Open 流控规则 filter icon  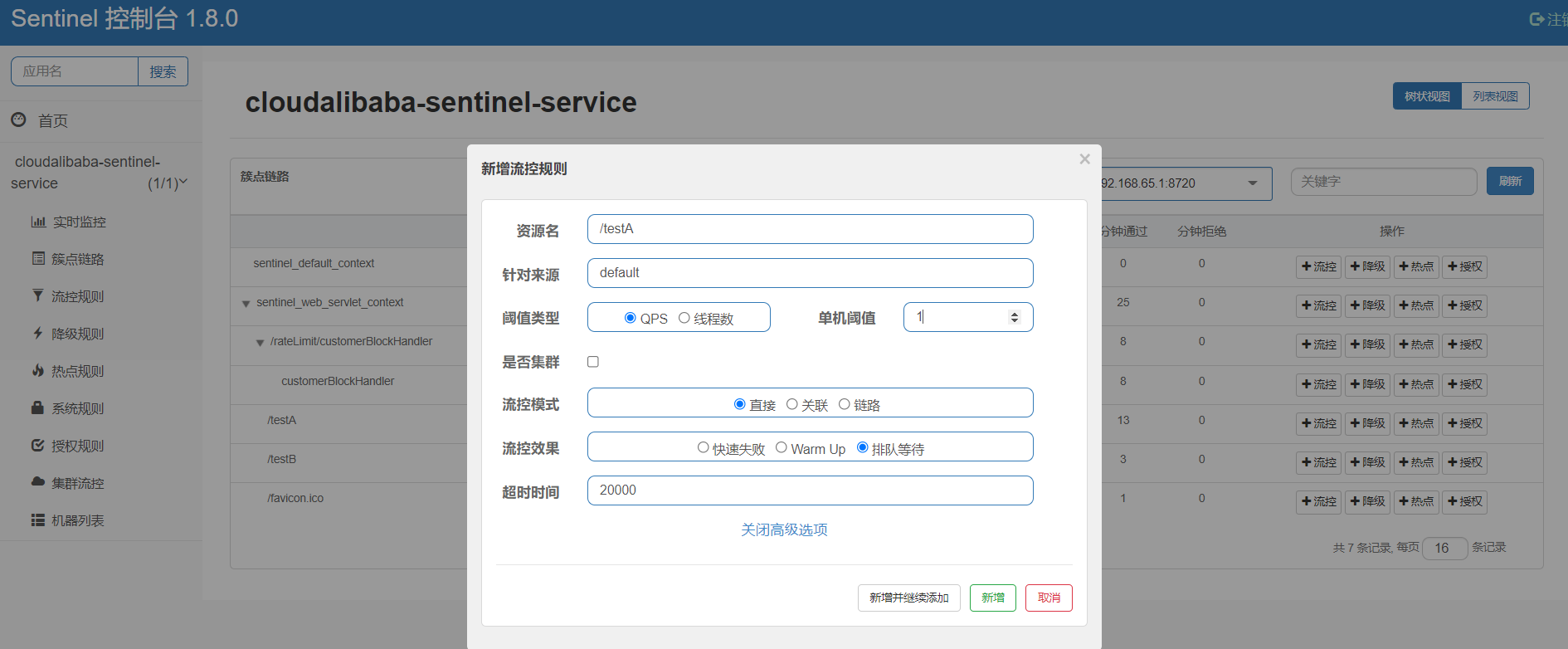pyautogui.click(x=38, y=295)
